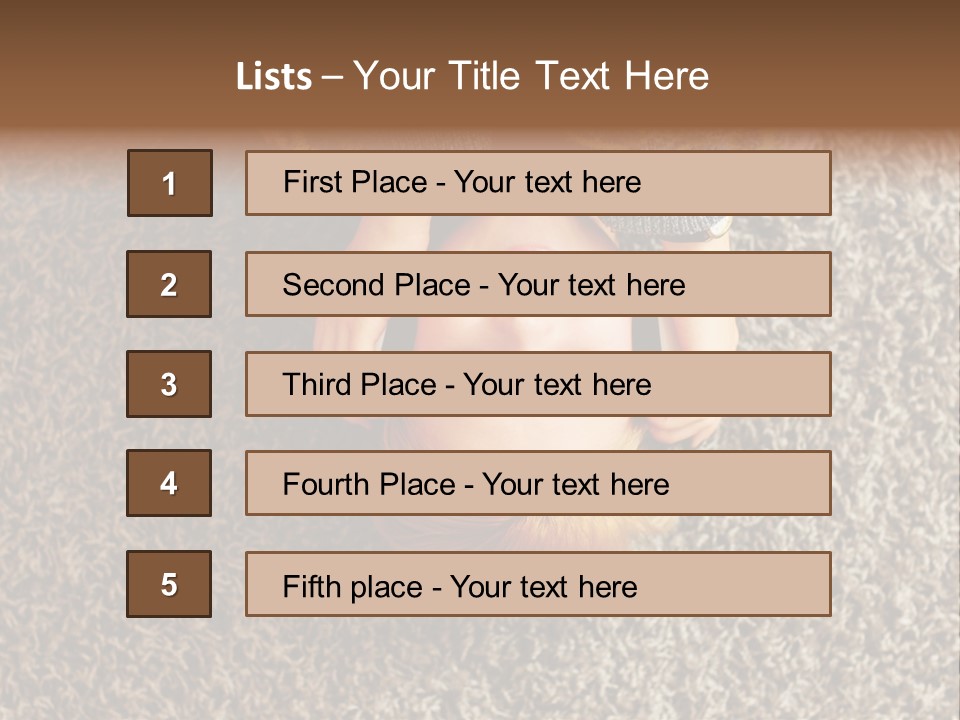Click the brown box numbered 3
The height and width of the screenshot is (720, 960).
[x=169, y=384]
